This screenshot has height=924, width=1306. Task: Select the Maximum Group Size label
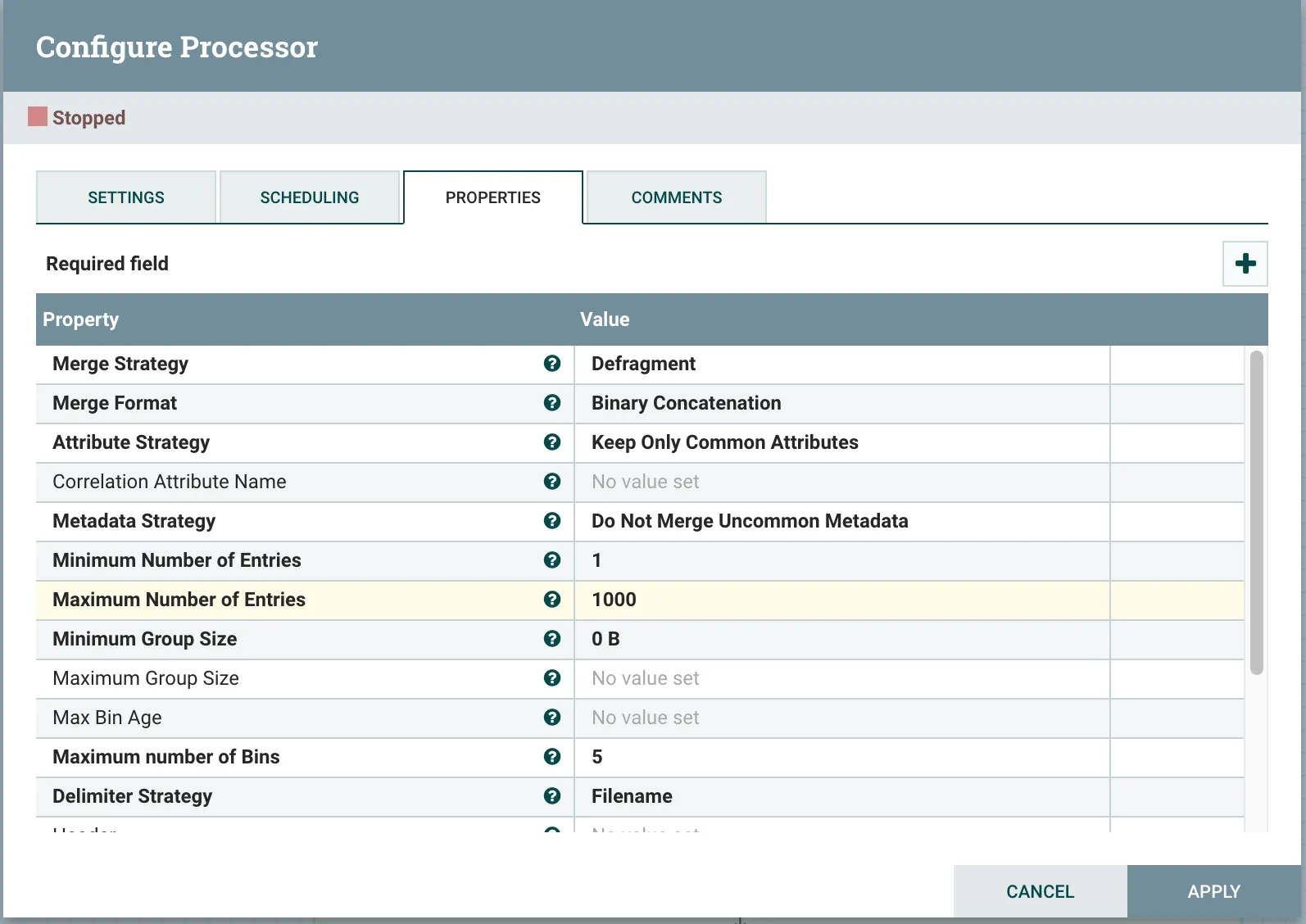pyautogui.click(x=146, y=678)
